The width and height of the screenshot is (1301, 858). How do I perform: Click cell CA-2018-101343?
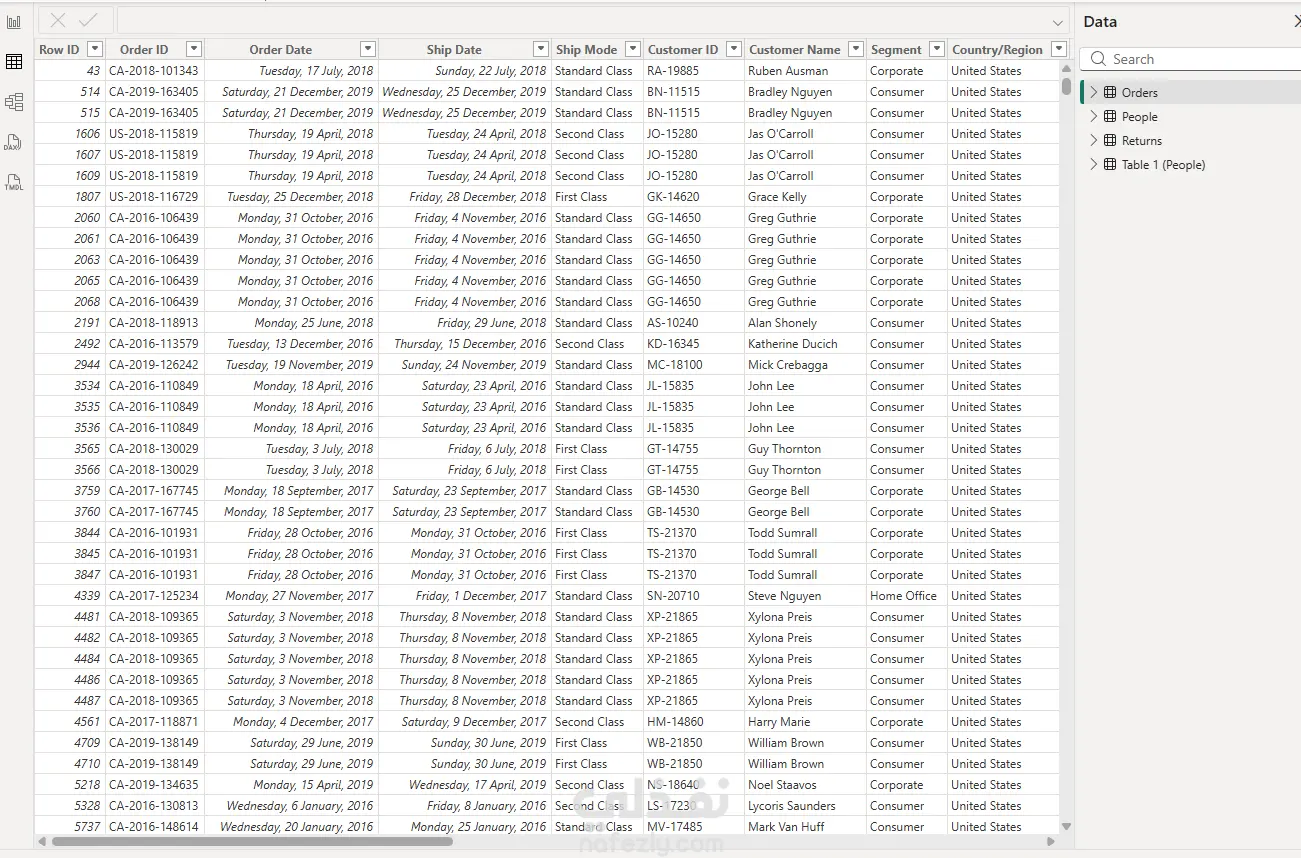tap(153, 71)
